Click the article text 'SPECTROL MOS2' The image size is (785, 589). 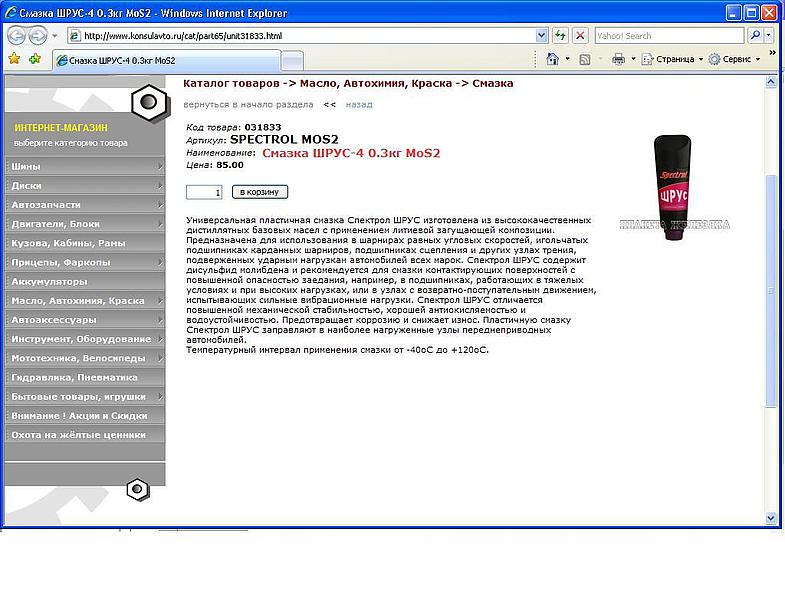coord(284,139)
